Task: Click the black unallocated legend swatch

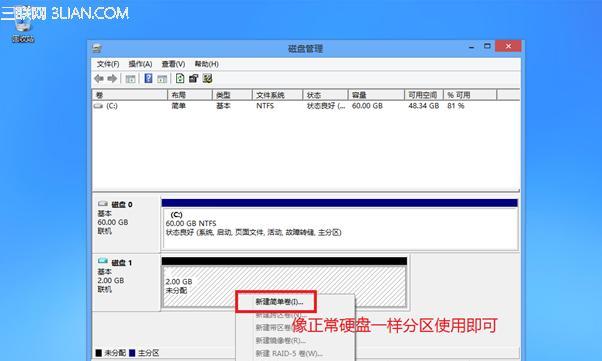Action: point(99,353)
